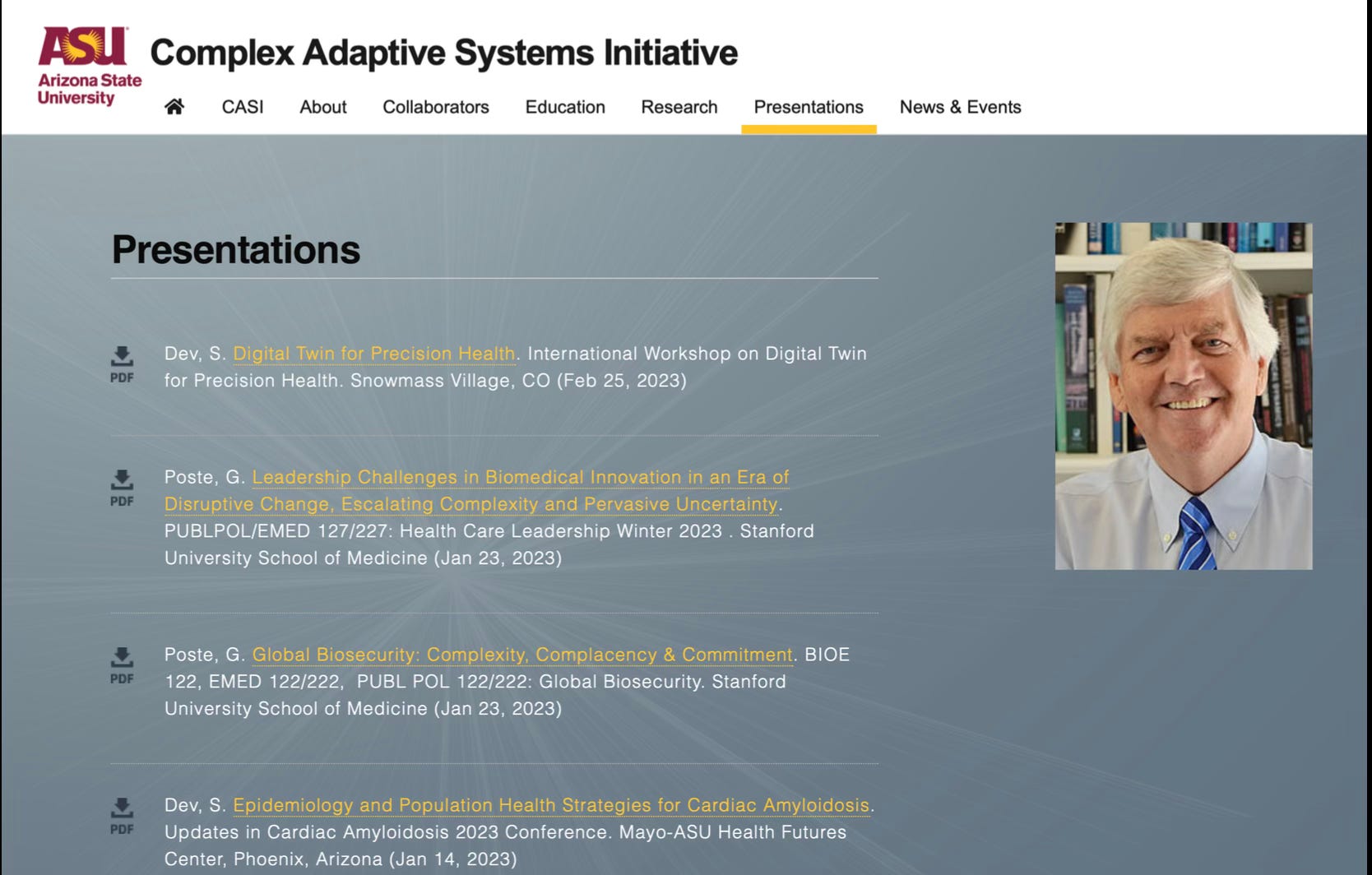Download PDF for Leadership Challenges in Biomedical Innovation

pos(122,488)
